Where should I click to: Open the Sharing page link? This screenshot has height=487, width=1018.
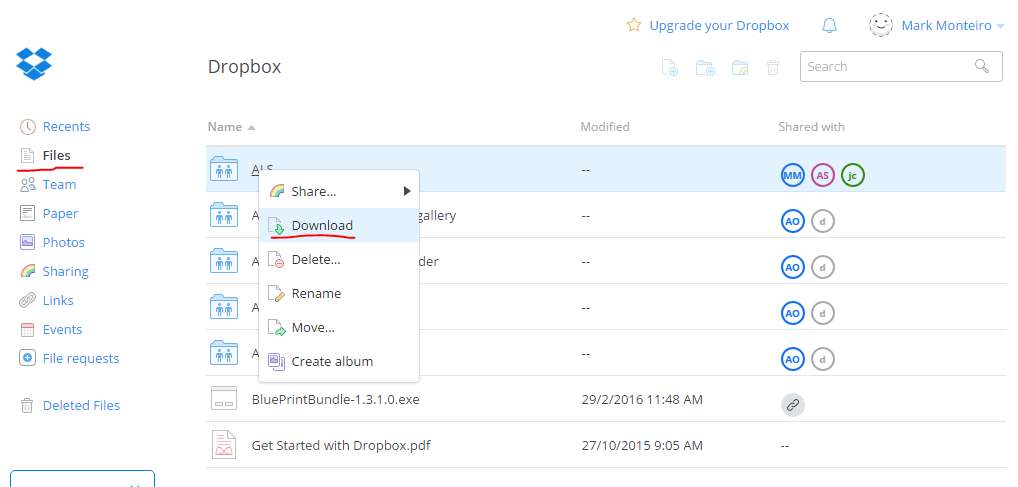click(x=66, y=271)
